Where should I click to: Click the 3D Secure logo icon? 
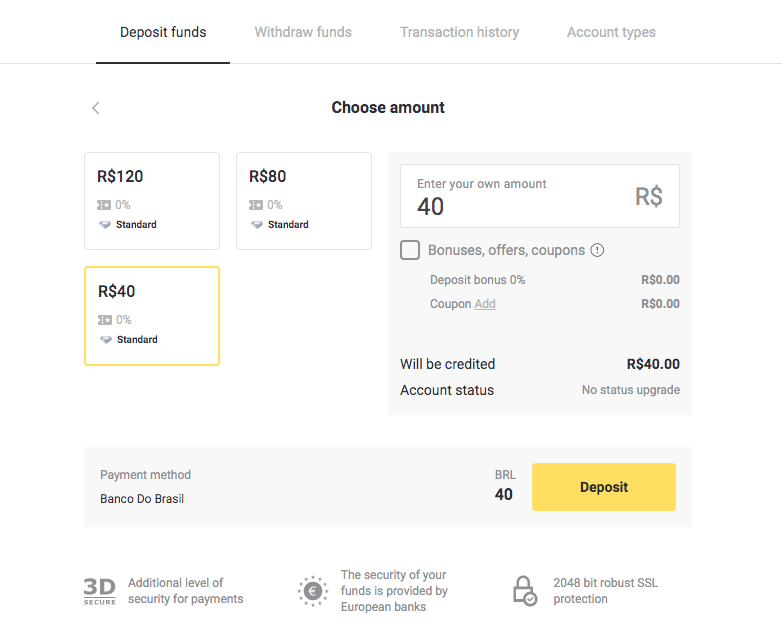pos(100,591)
